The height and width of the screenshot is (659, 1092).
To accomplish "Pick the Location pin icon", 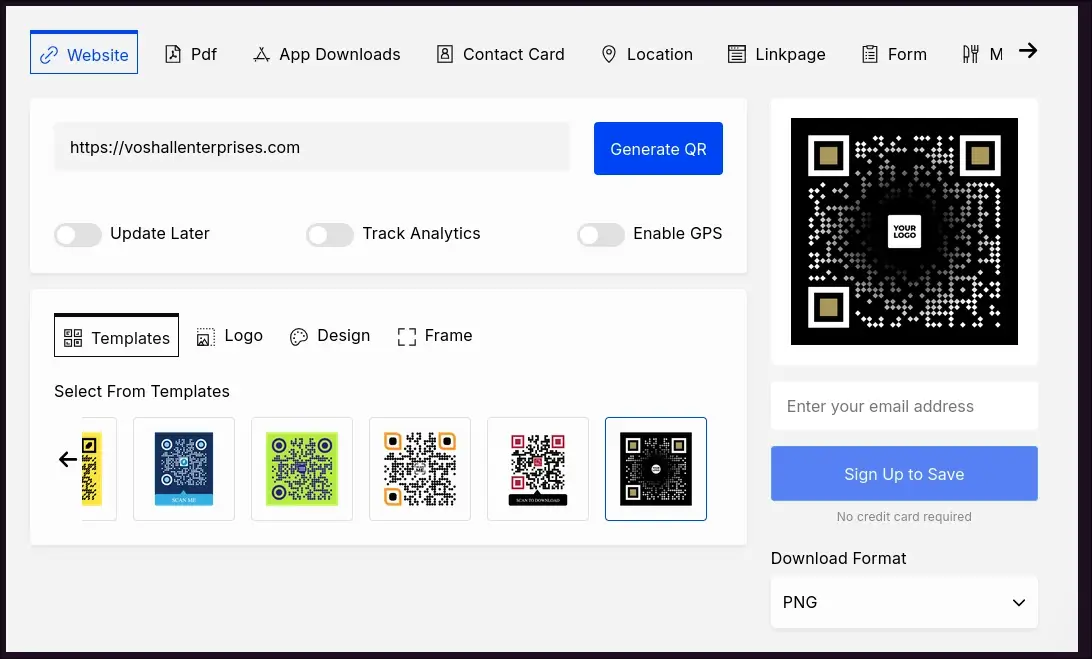I will (x=608, y=54).
